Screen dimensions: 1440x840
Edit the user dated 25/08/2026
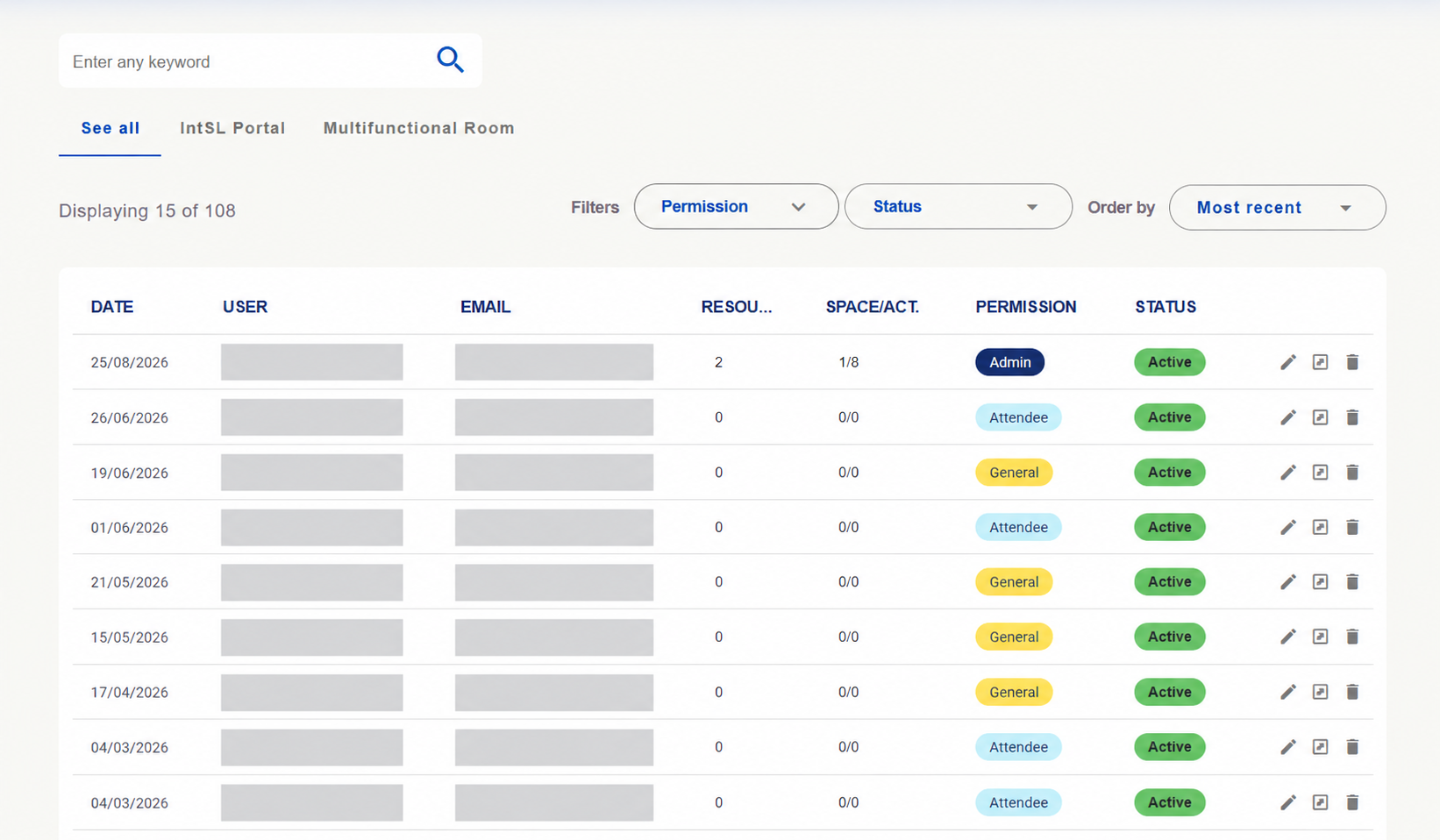1287,362
